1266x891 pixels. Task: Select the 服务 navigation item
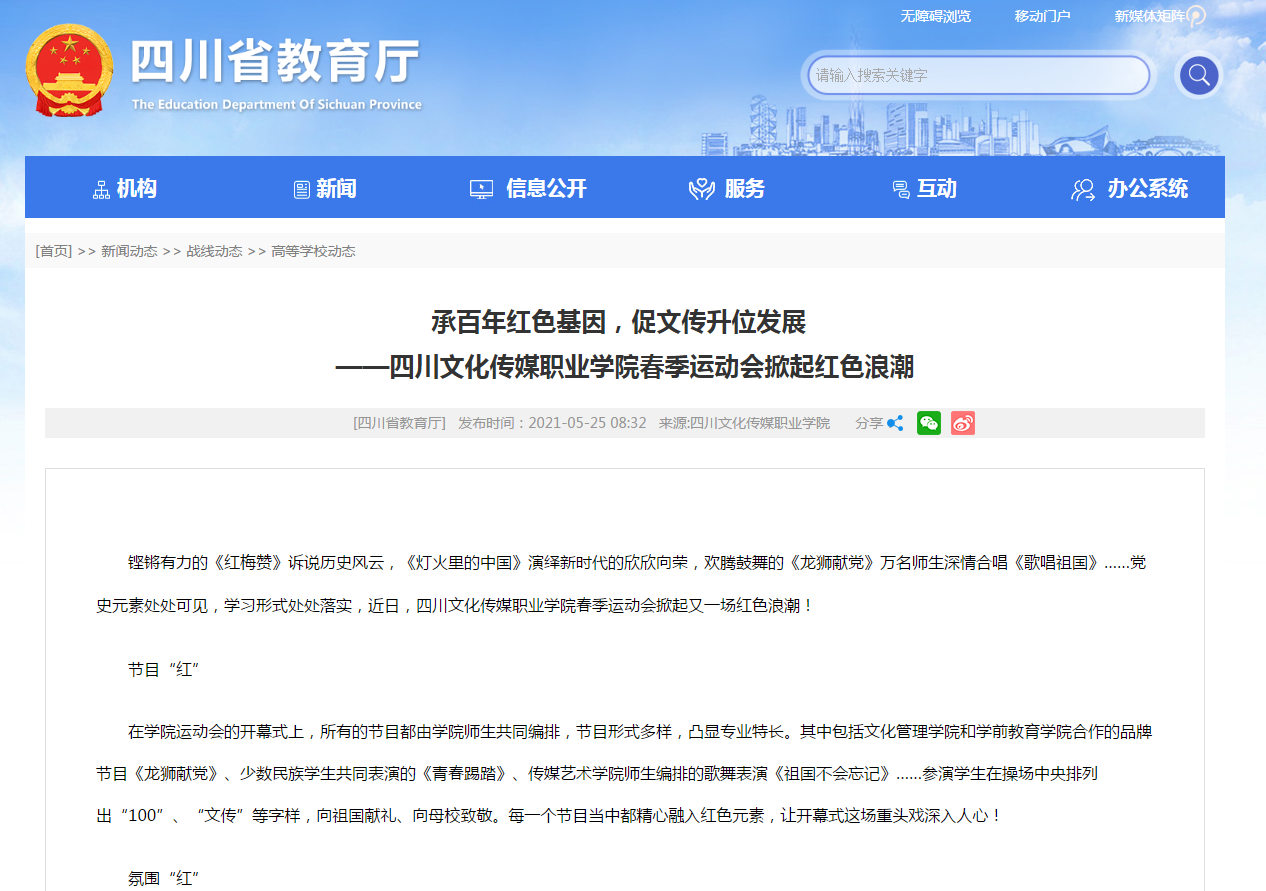[727, 188]
